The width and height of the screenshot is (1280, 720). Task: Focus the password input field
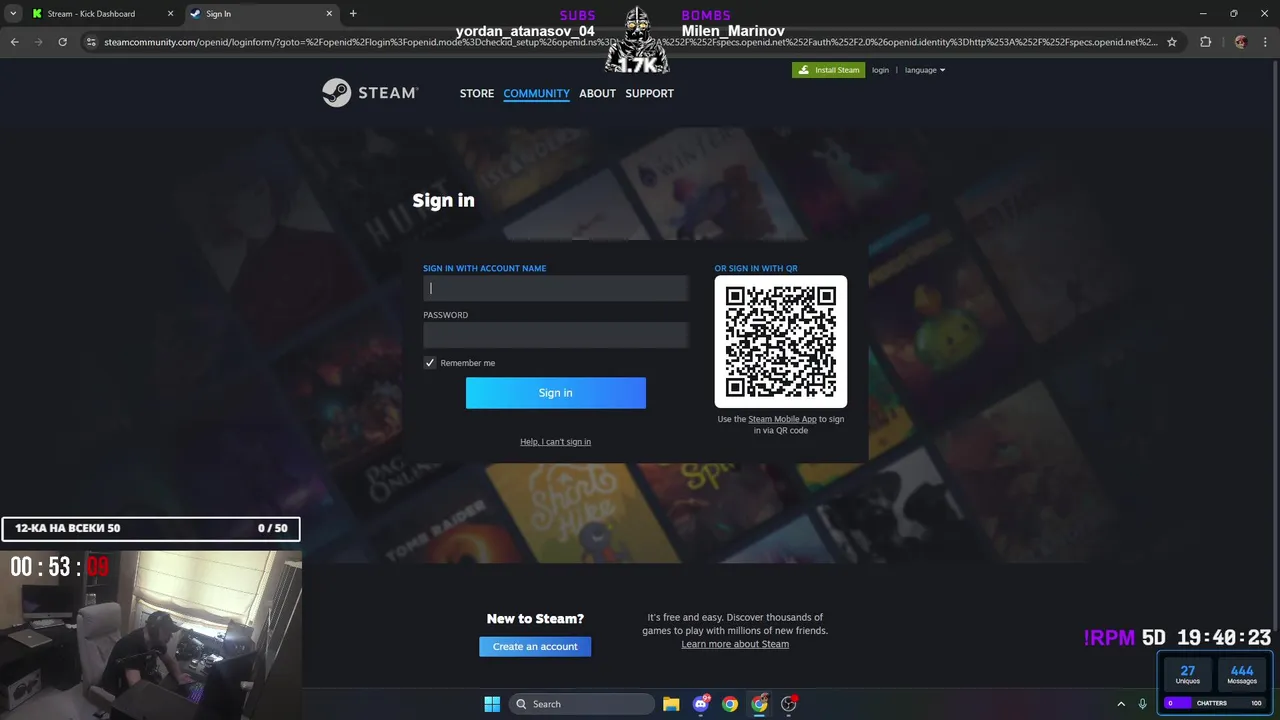[555, 335]
